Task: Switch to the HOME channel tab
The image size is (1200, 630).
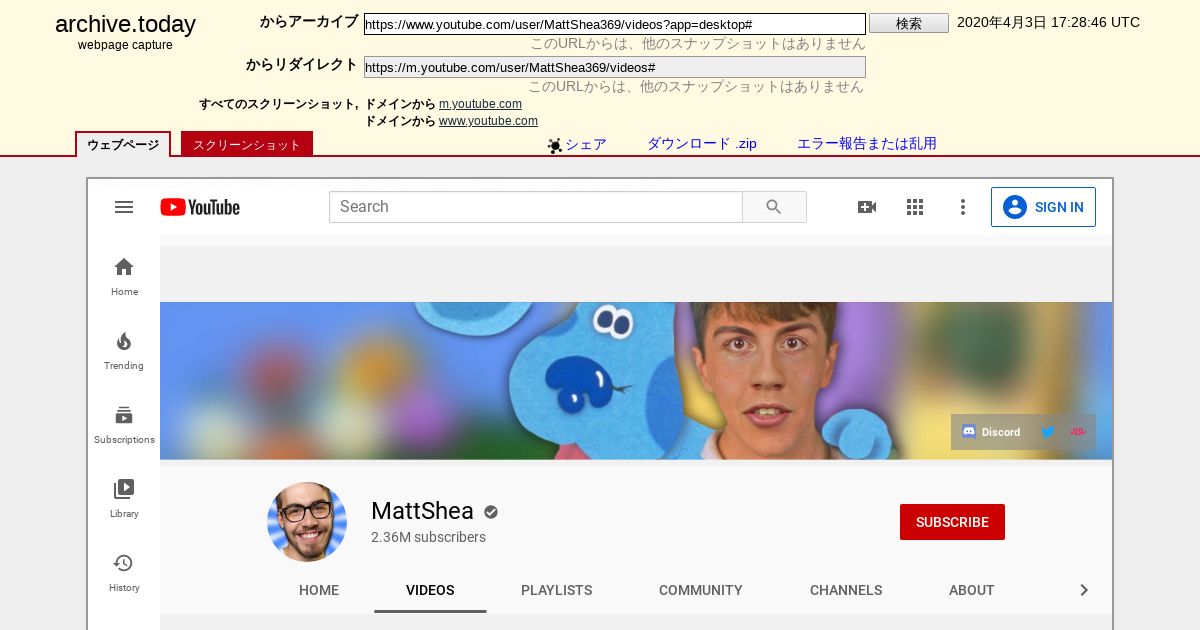Action: pyautogui.click(x=319, y=590)
